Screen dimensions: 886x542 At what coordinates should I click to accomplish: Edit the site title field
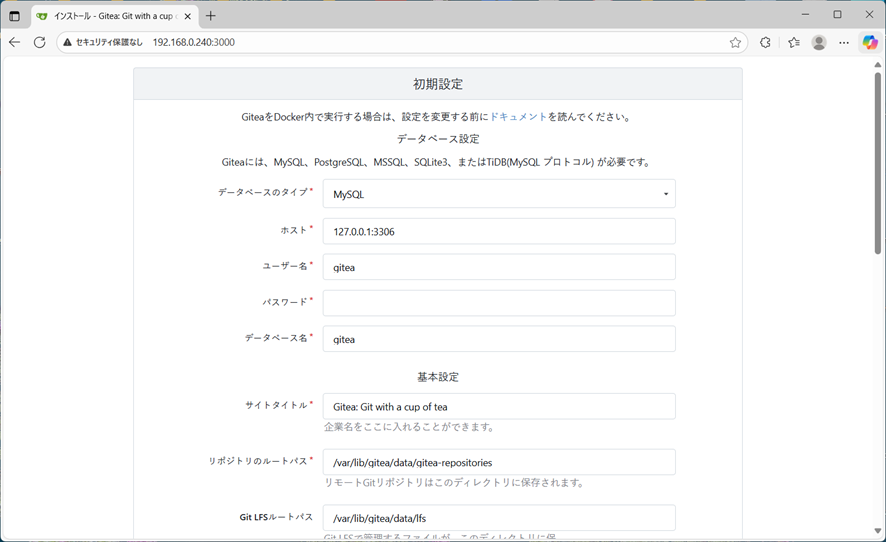point(499,406)
